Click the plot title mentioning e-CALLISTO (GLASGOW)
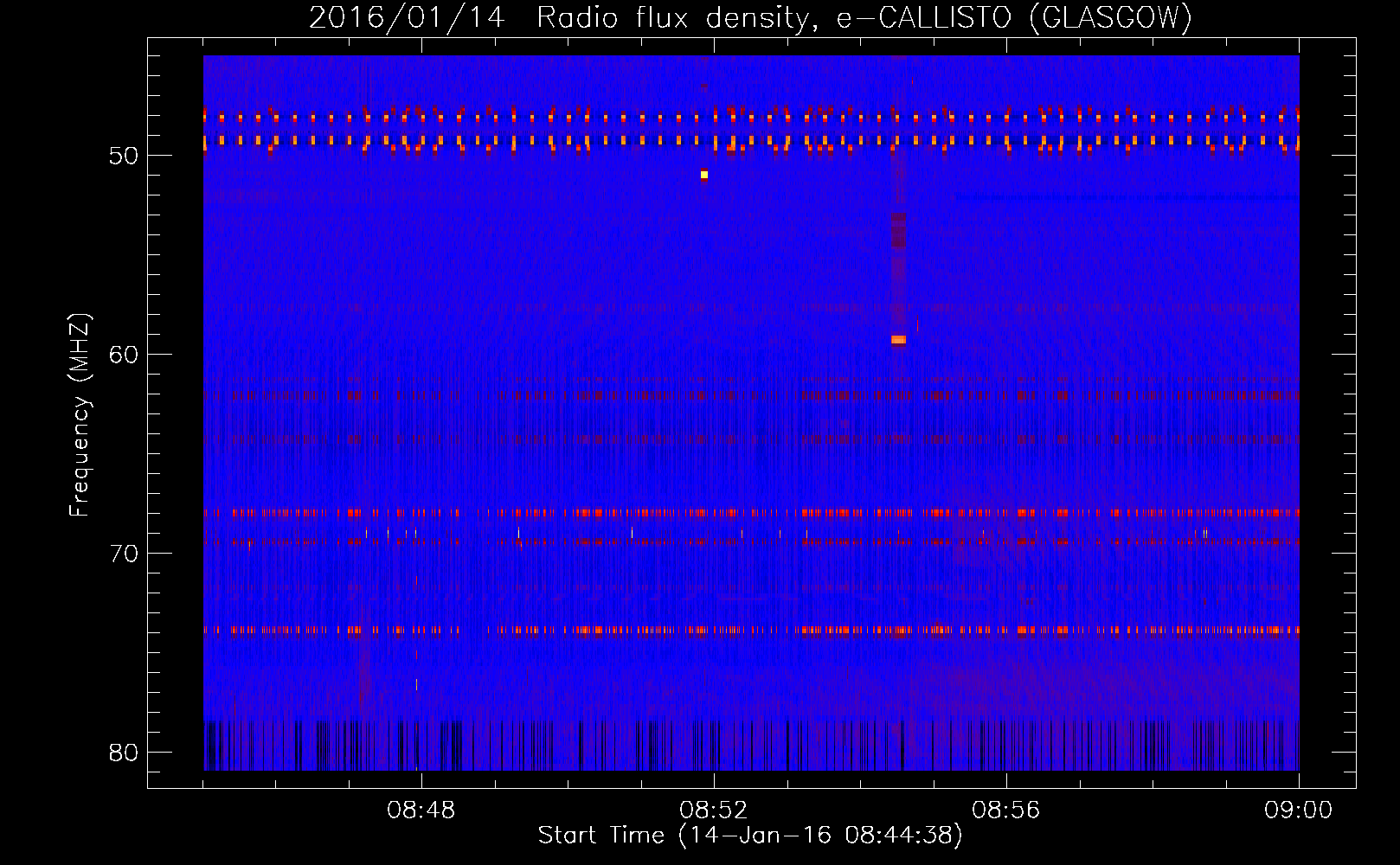 pyautogui.click(x=750, y=17)
